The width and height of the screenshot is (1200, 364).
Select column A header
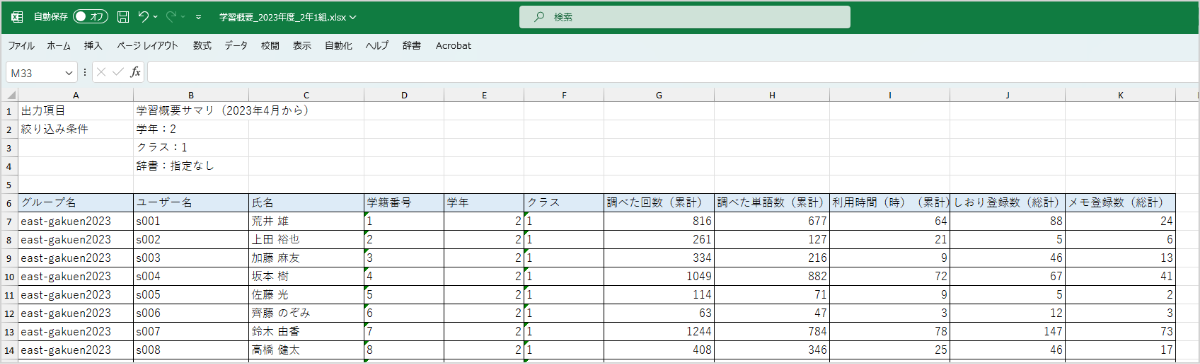76,95
